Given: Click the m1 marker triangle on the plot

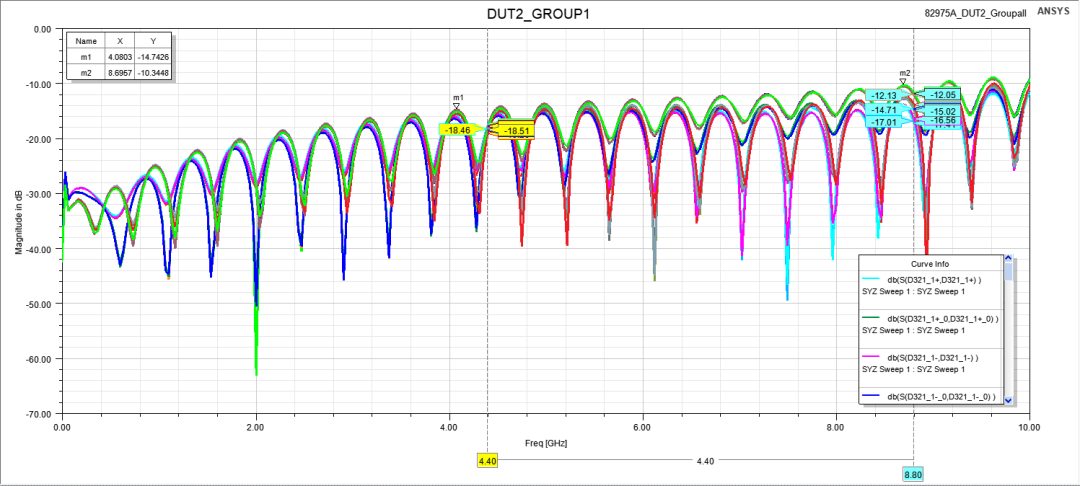Looking at the screenshot, I should [x=456, y=106].
